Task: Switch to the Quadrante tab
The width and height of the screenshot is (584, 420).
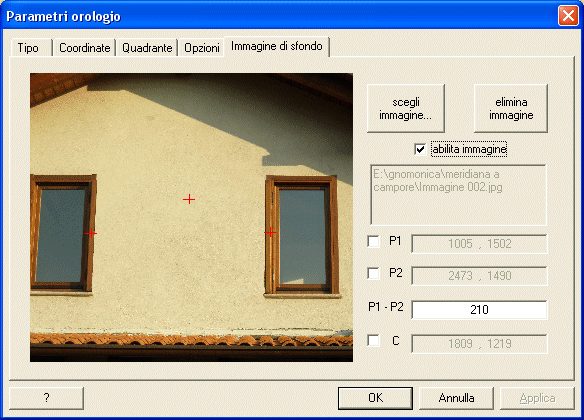Action: [x=147, y=48]
